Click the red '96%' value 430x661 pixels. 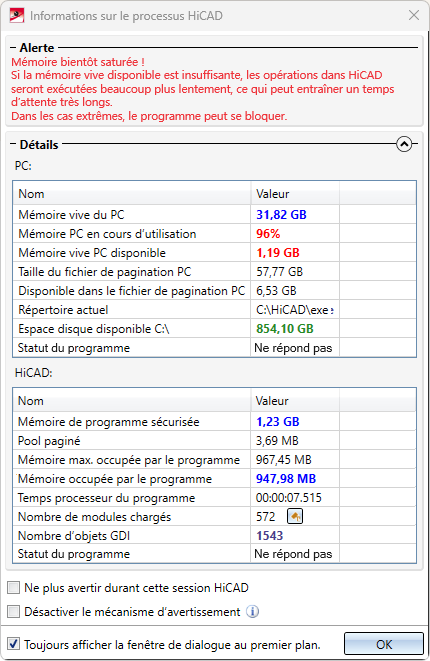268,234
